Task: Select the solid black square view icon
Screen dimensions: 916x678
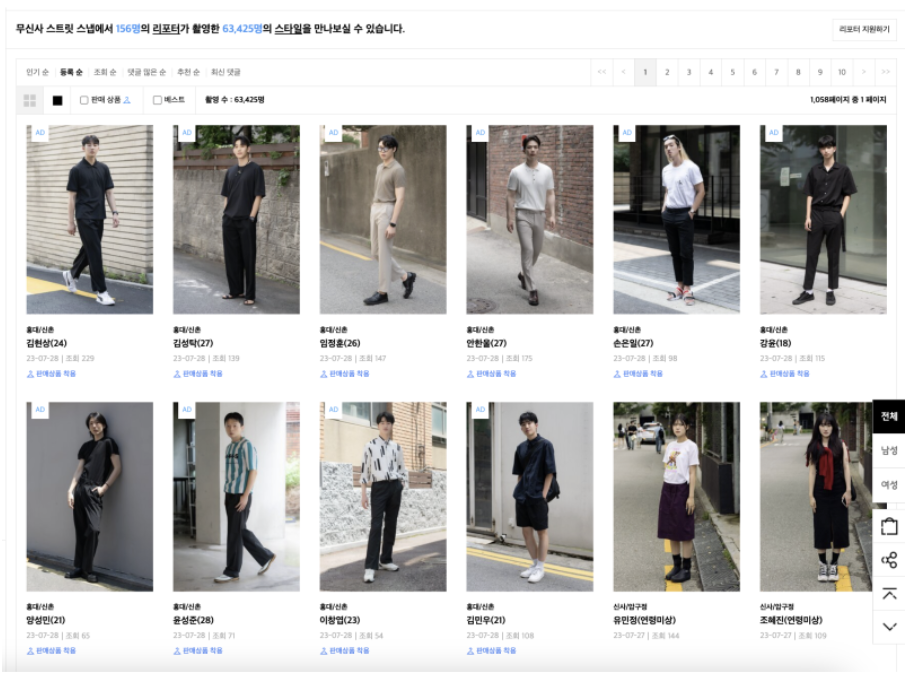Action: (57, 100)
